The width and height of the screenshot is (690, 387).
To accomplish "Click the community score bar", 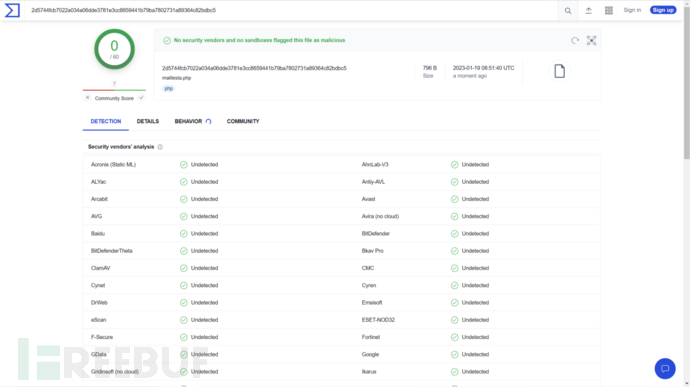I will pos(114,90).
